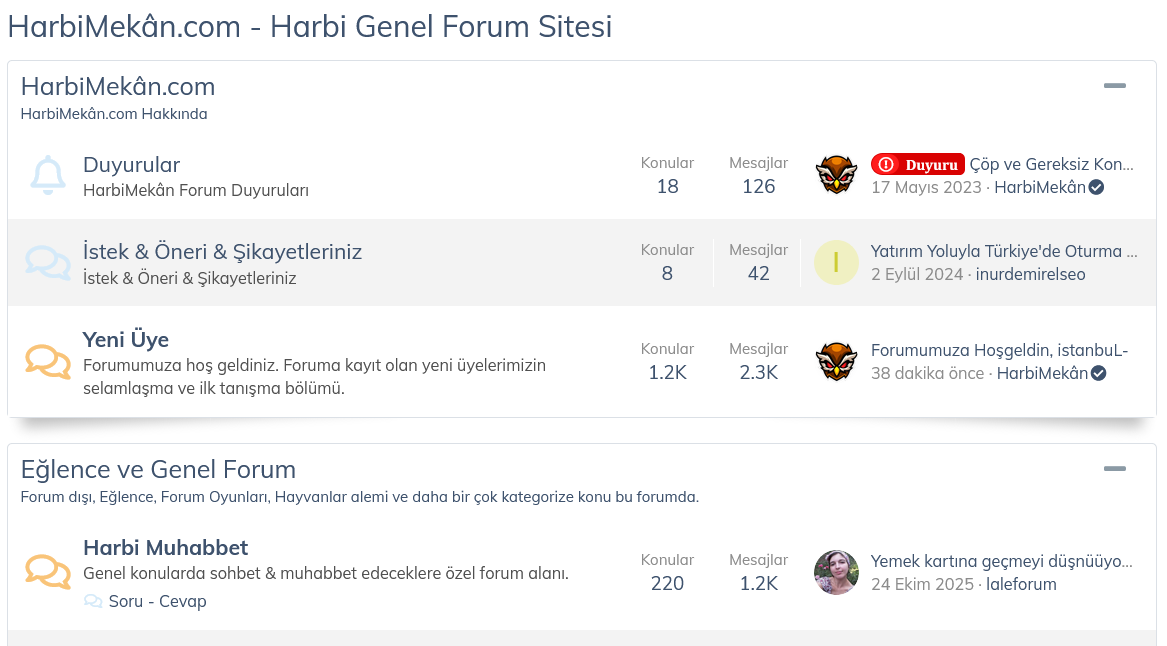Open the 'Çöp ve Gereksiz Kon...' thread
The image size is (1167, 646).
(1052, 164)
